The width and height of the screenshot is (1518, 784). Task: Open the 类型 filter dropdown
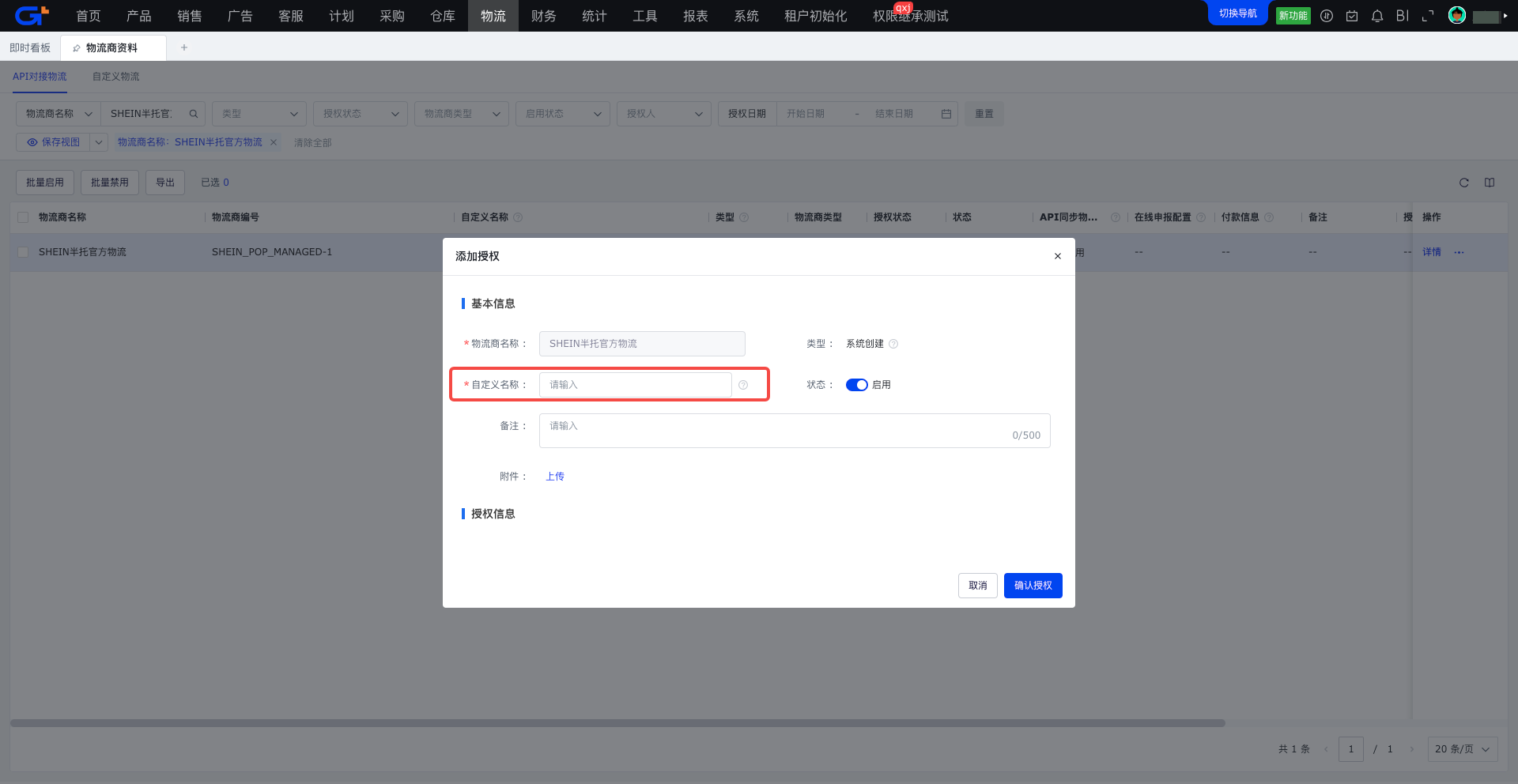pyautogui.click(x=259, y=114)
